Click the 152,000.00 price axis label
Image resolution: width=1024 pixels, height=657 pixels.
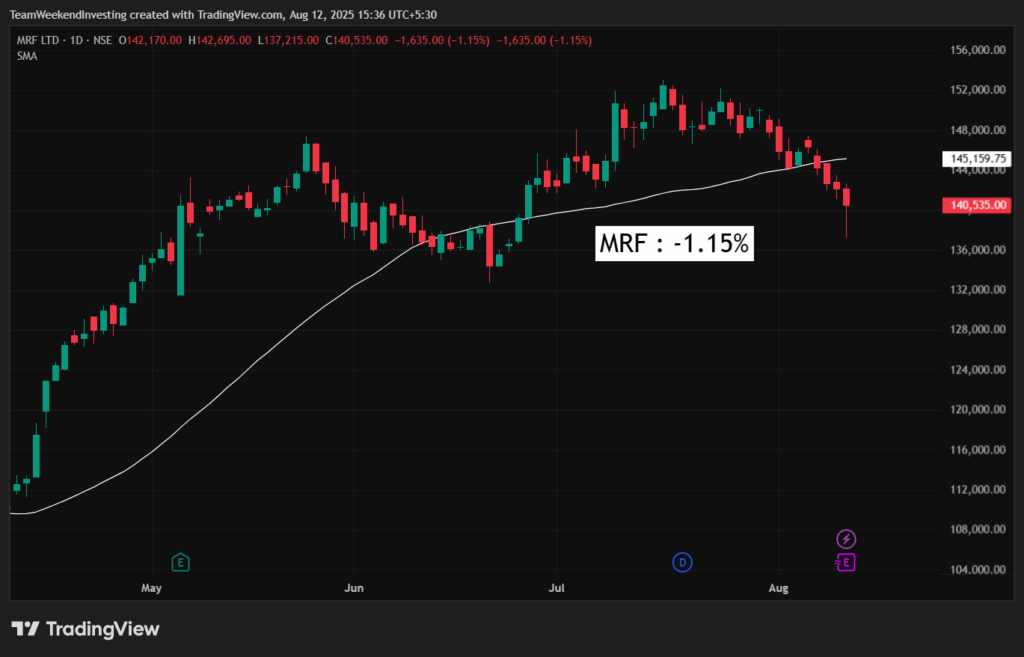pos(978,90)
